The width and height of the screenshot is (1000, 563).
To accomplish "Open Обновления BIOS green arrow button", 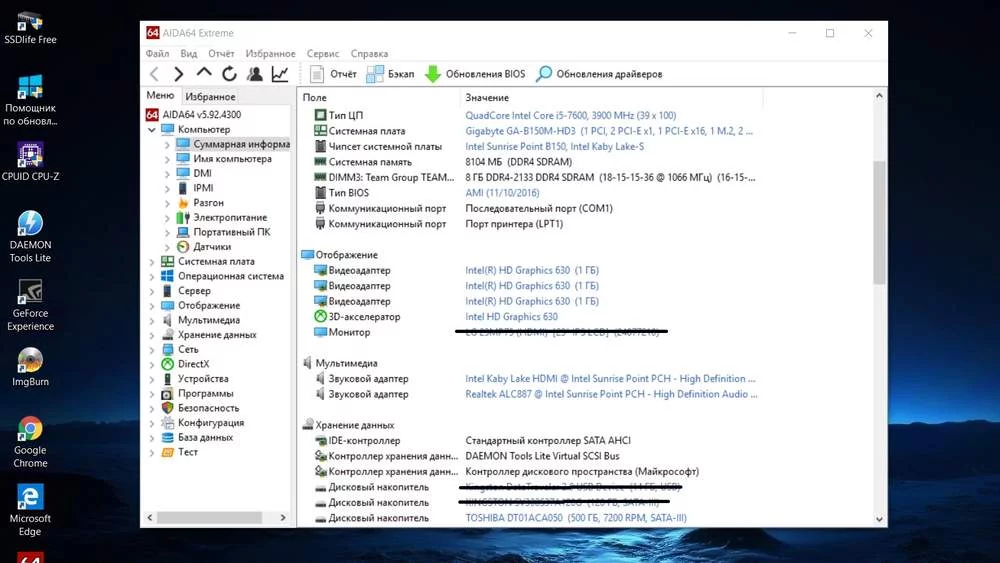I will coord(475,74).
